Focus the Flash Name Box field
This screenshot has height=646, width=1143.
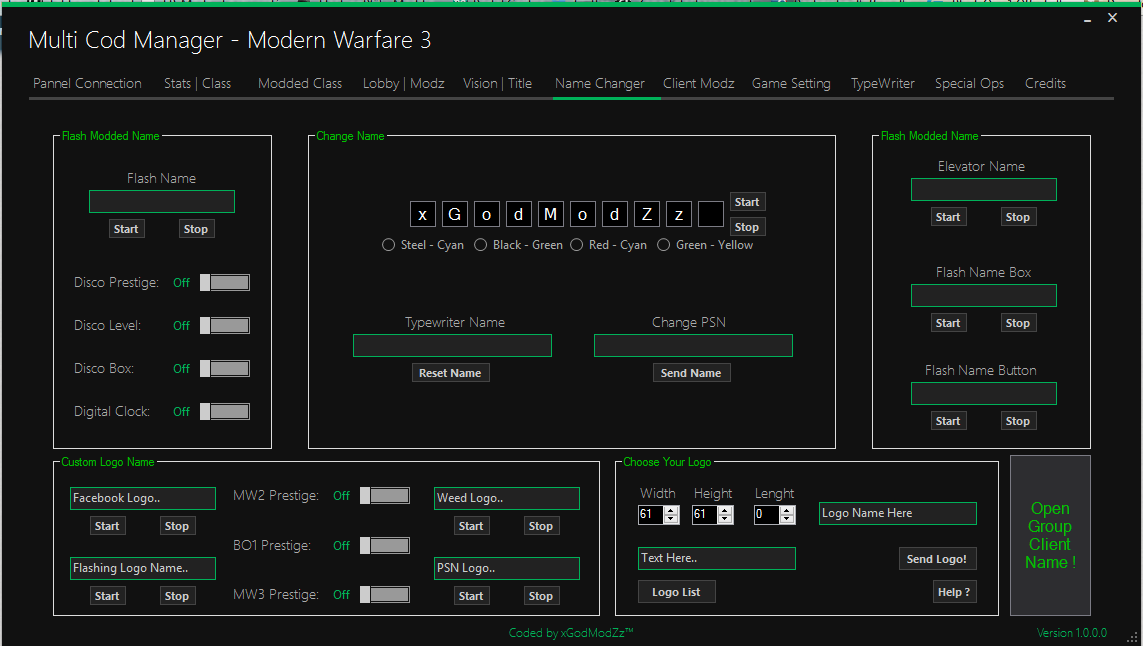[983, 295]
